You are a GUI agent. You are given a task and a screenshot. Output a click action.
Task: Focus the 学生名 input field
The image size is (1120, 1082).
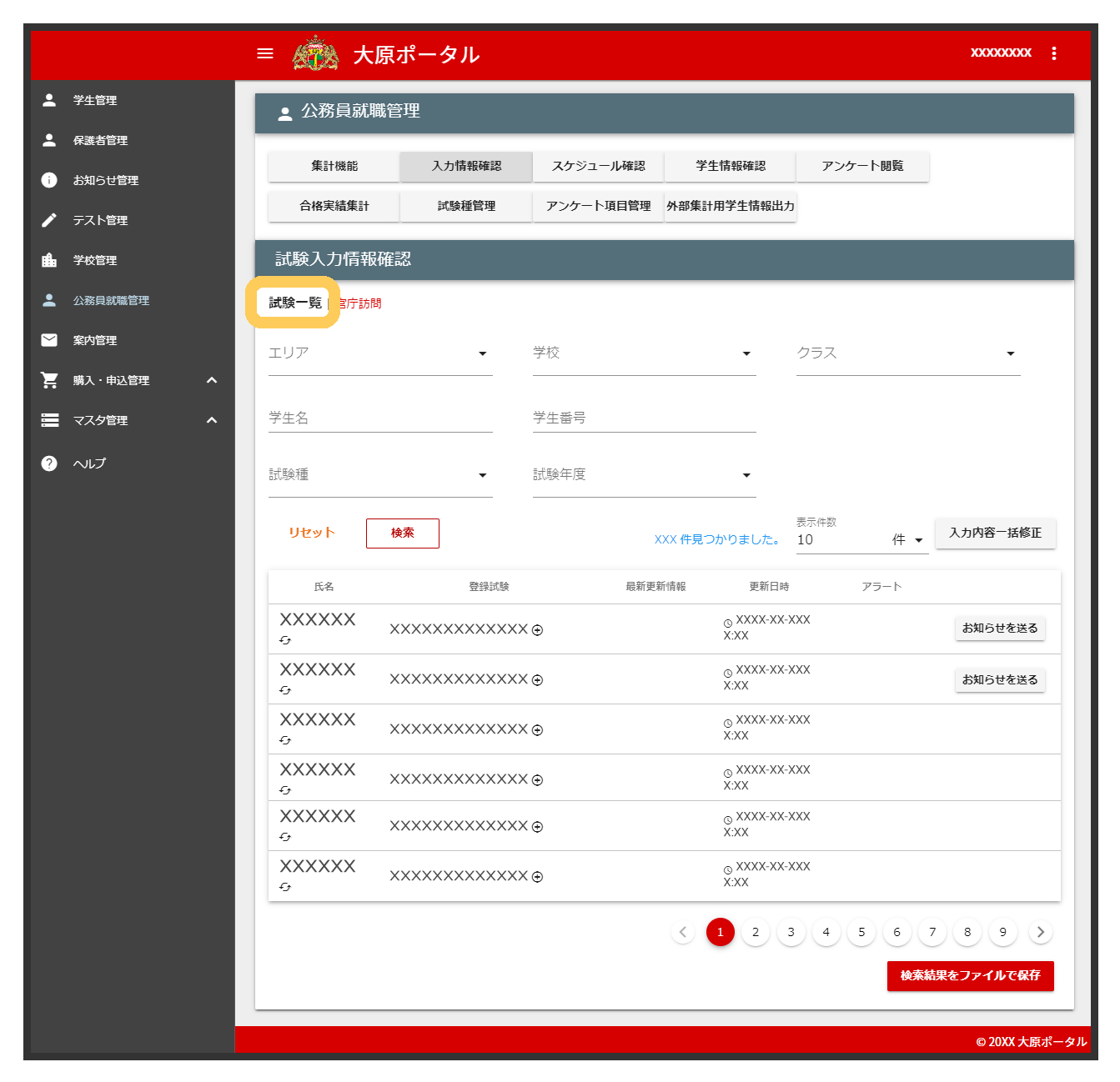tap(380, 418)
